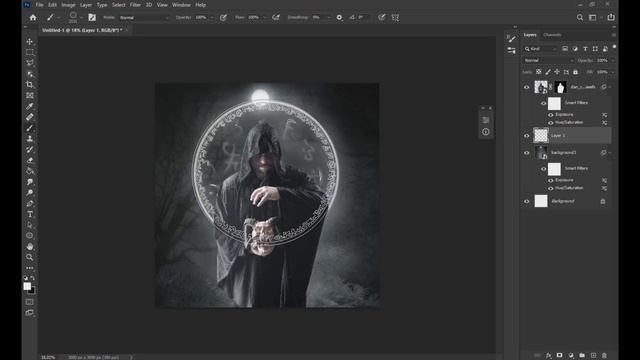
Task: Switch to the Channels tab
Action: click(x=552, y=35)
